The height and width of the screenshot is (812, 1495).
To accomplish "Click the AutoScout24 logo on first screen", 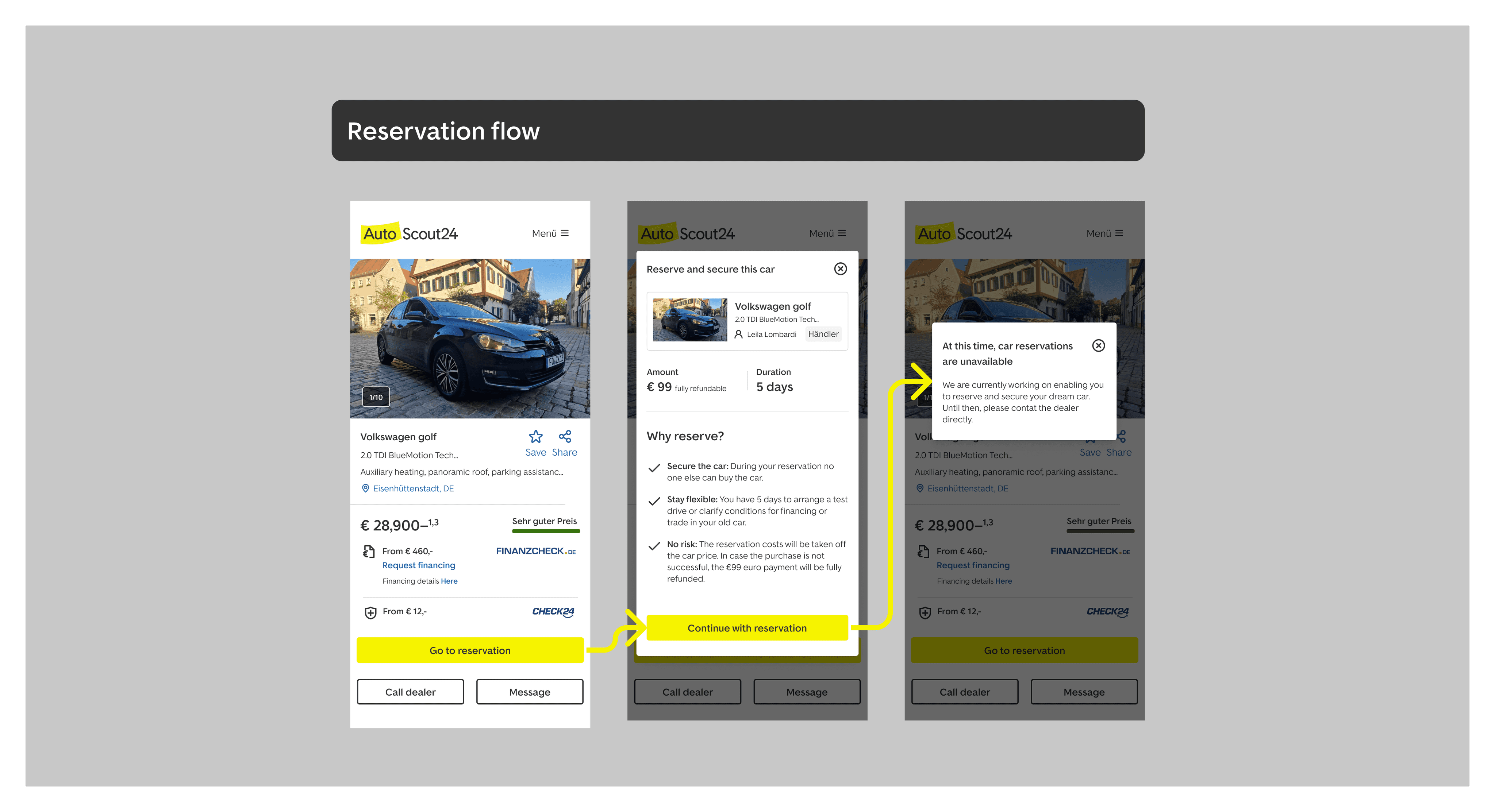I will (x=409, y=234).
